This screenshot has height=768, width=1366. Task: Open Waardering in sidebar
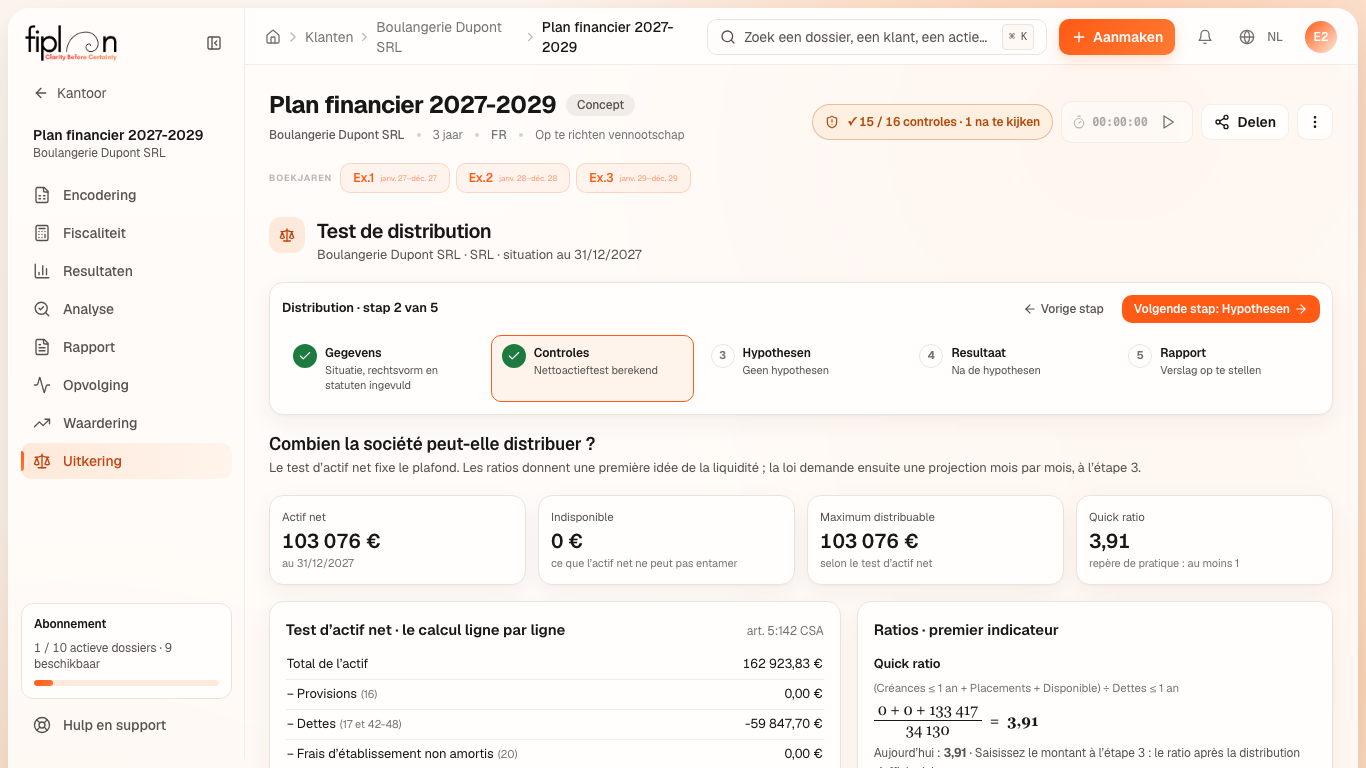126,423
